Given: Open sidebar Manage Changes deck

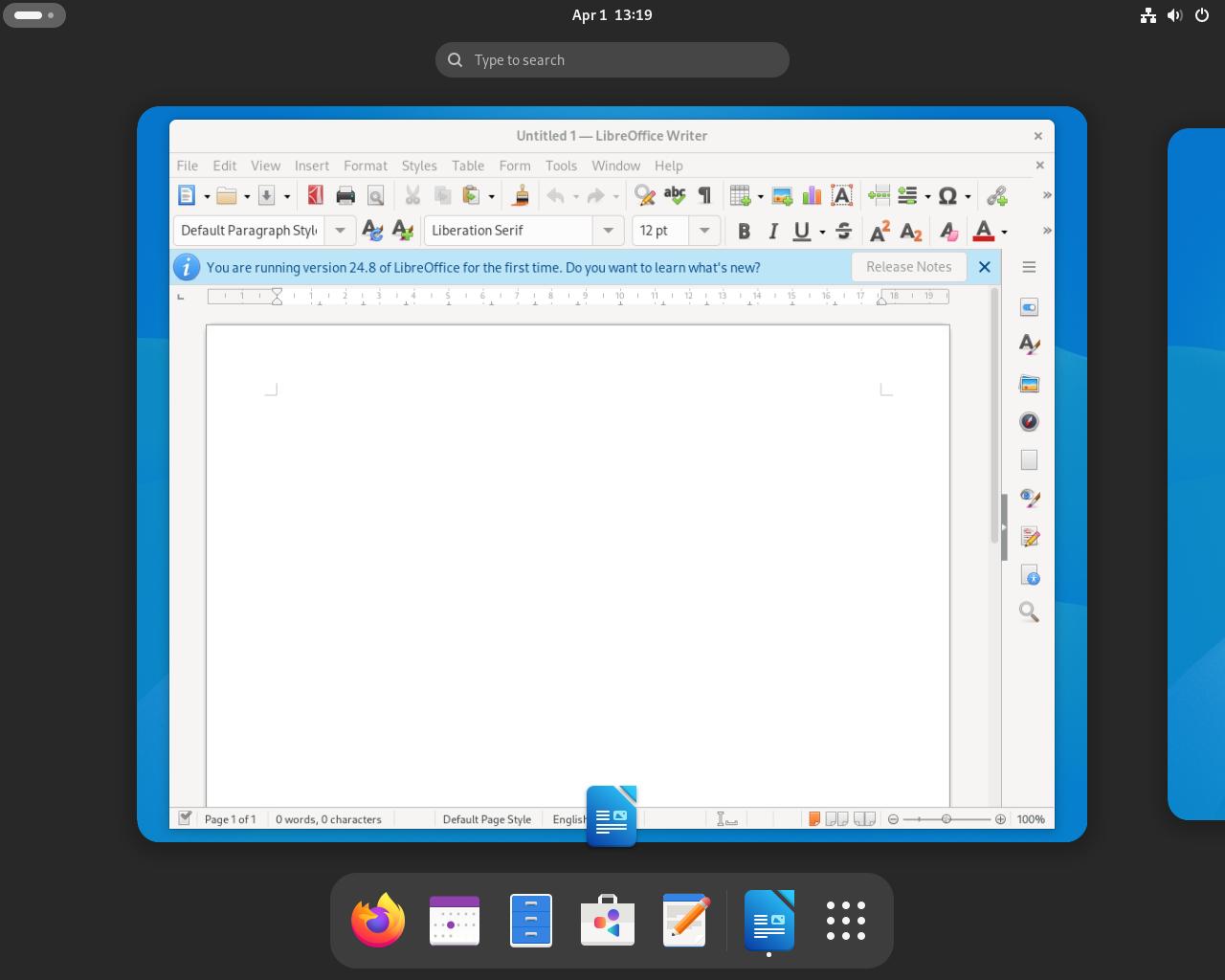Looking at the screenshot, I should pos(1029,537).
